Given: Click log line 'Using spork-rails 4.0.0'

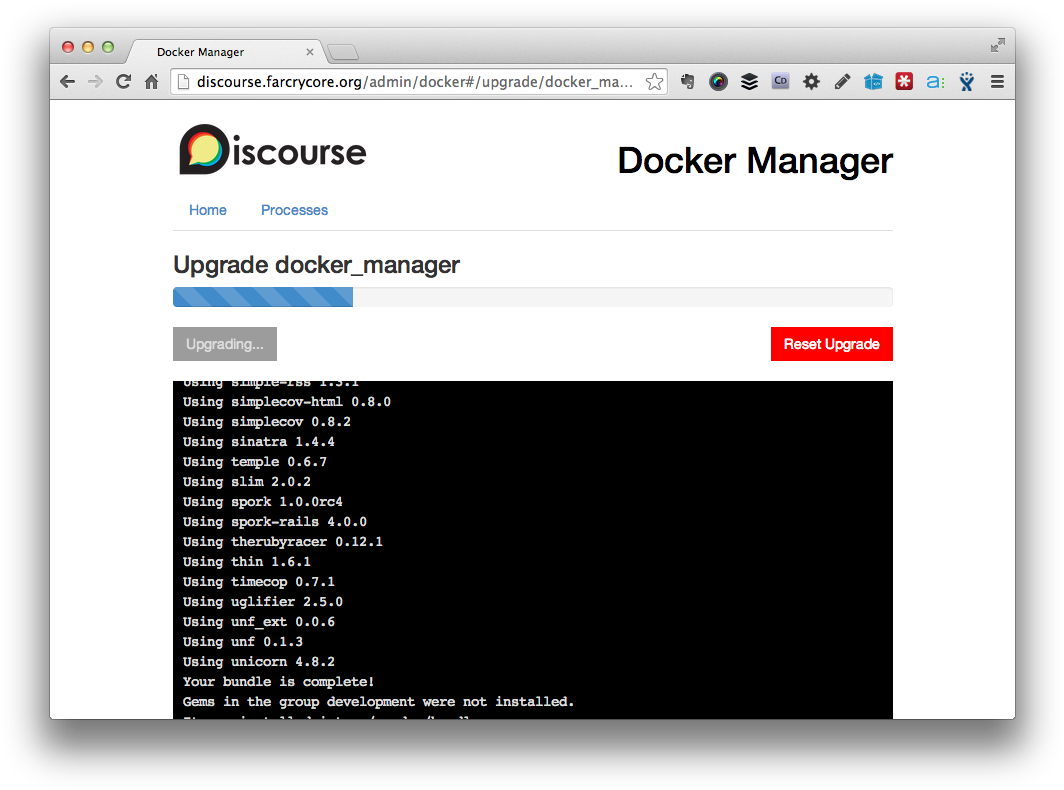Looking at the screenshot, I should 275,522.
